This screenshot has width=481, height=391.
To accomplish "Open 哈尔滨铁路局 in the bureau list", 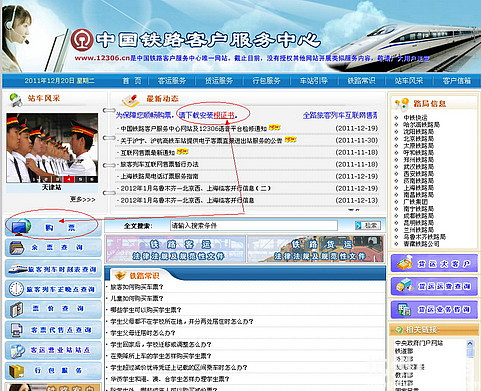I will click(422, 125).
